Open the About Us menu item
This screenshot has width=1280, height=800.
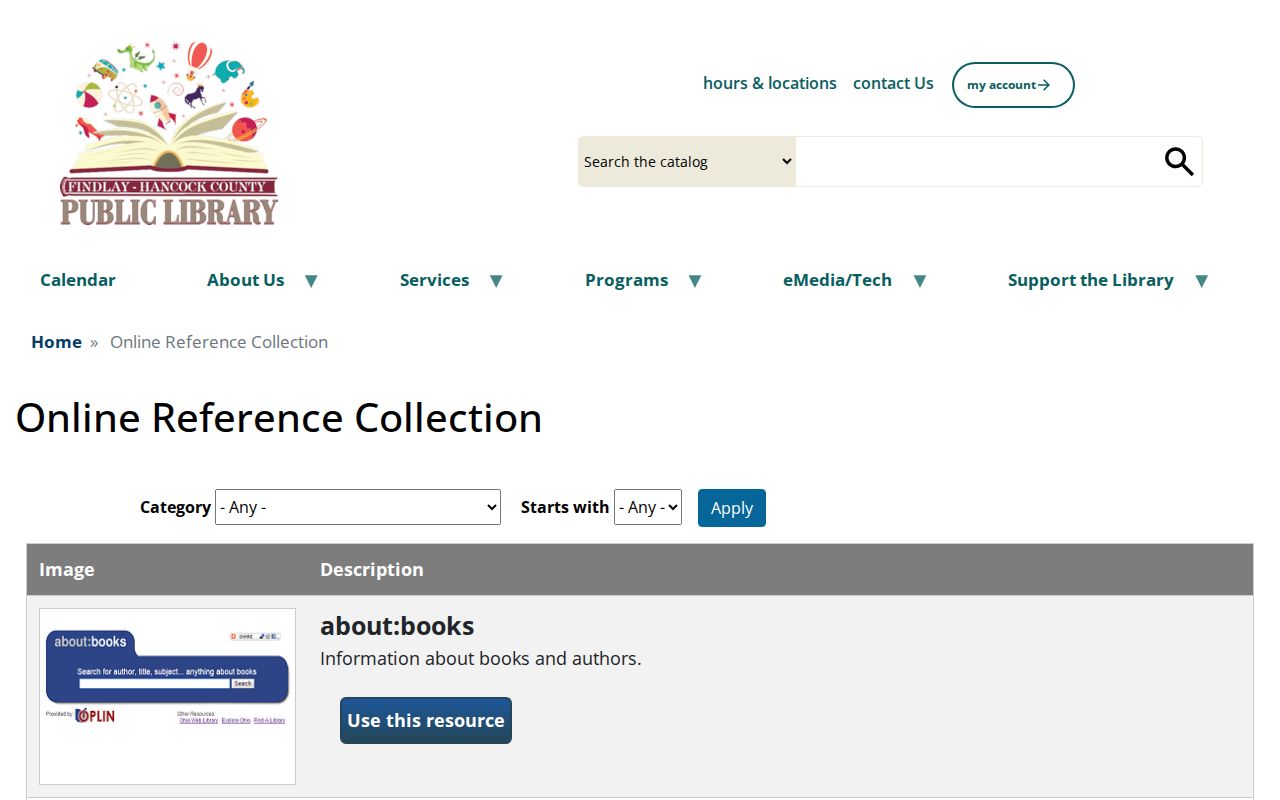[246, 280]
